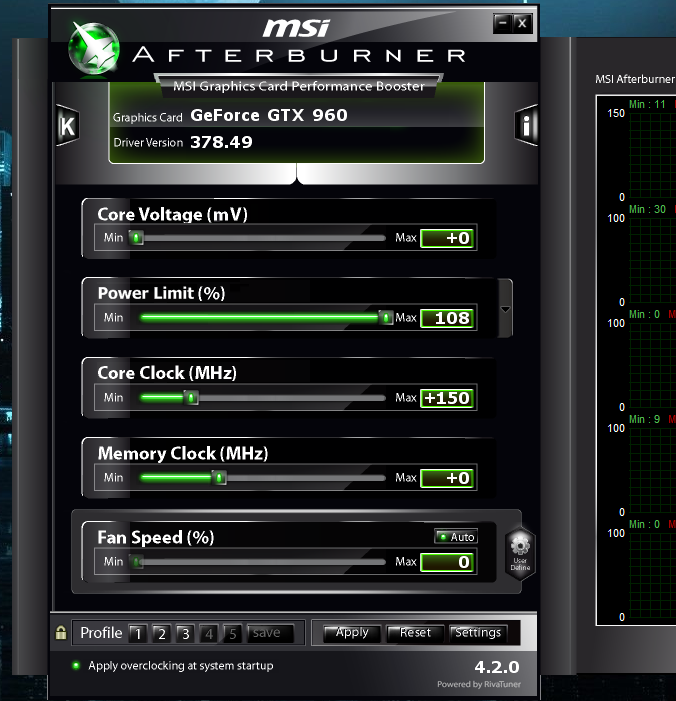The width and height of the screenshot is (676, 701).
Task: Load Profile slot 2
Action: point(162,633)
